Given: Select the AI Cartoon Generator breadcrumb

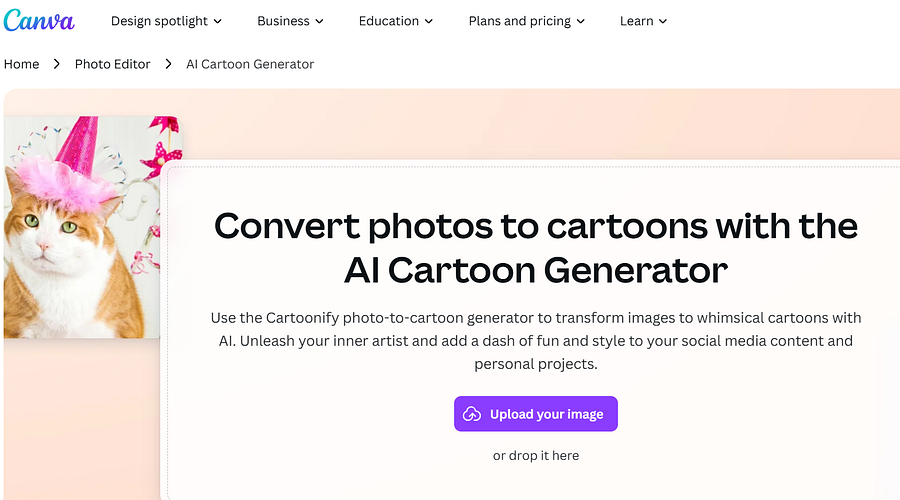Looking at the screenshot, I should (250, 64).
